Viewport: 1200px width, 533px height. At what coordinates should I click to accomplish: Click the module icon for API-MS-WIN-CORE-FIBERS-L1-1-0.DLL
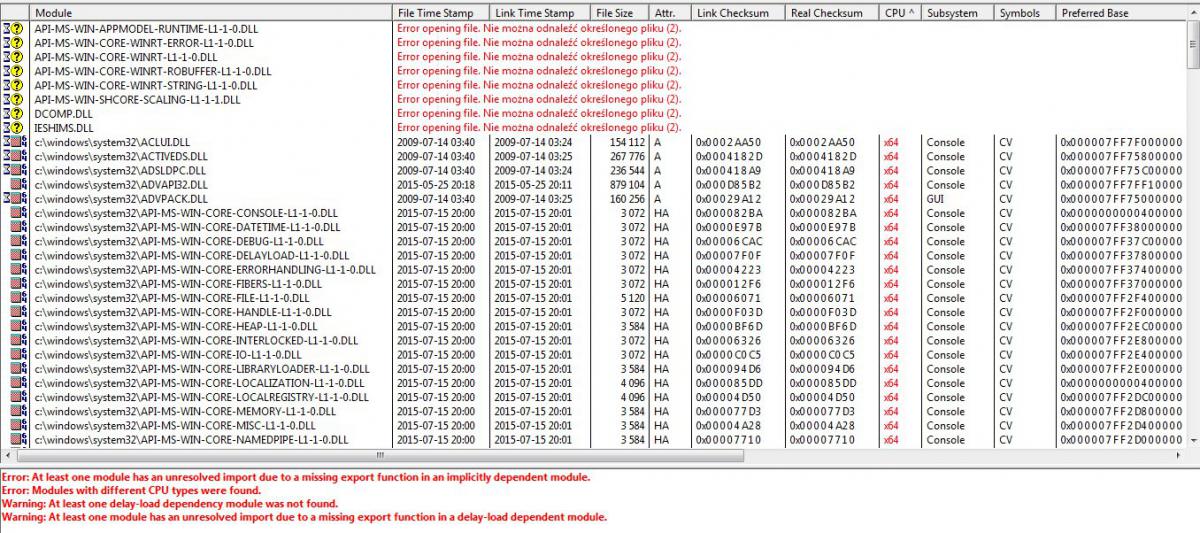pyautogui.click(x=17, y=283)
